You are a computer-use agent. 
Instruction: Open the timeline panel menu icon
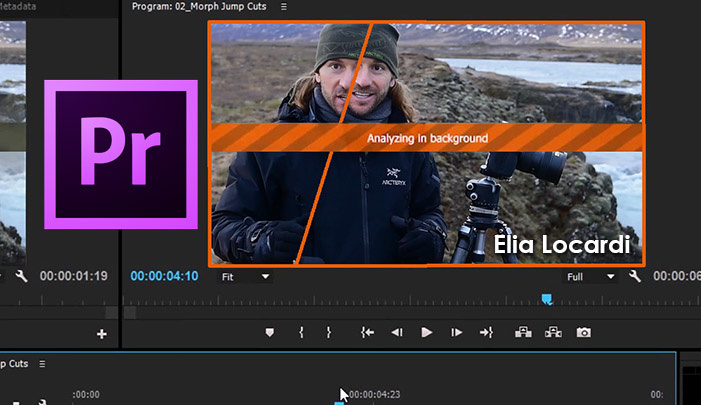coord(42,364)
